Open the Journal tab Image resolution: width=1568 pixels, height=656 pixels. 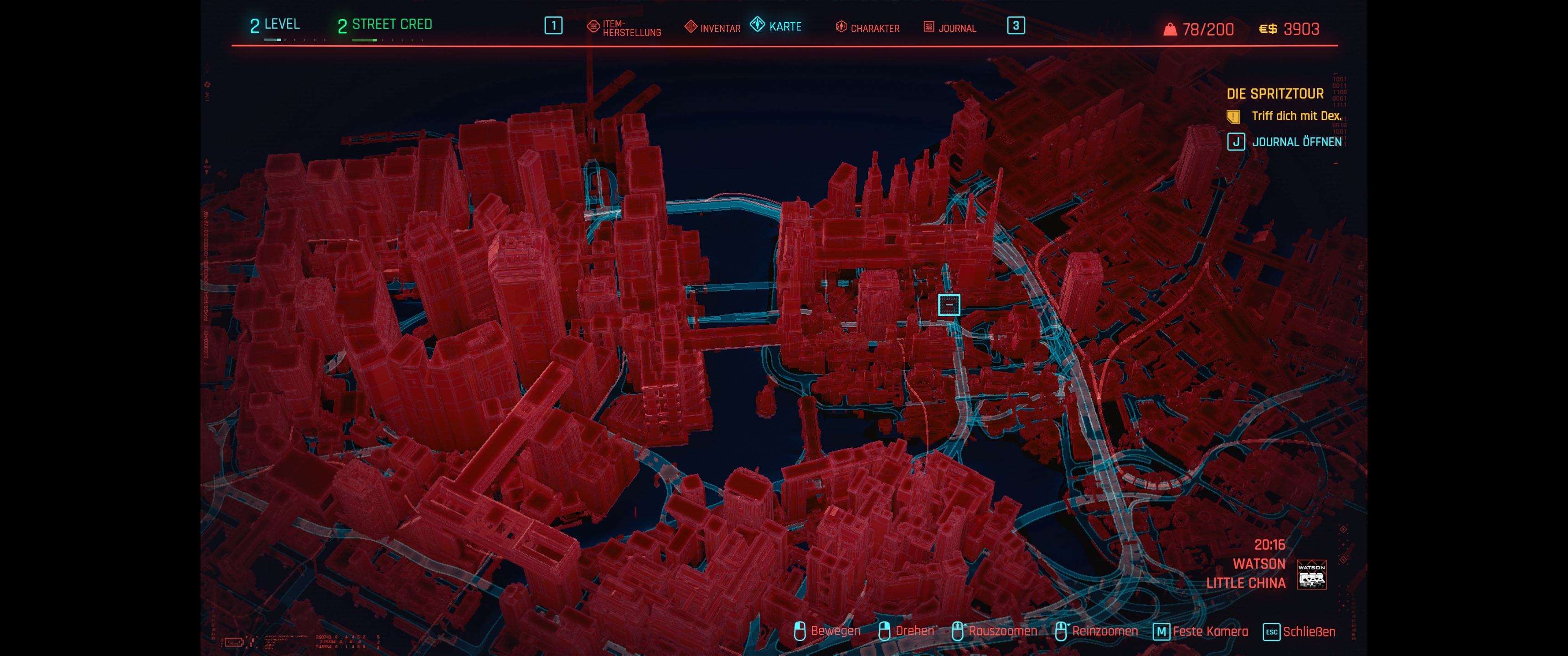[949, 28]
